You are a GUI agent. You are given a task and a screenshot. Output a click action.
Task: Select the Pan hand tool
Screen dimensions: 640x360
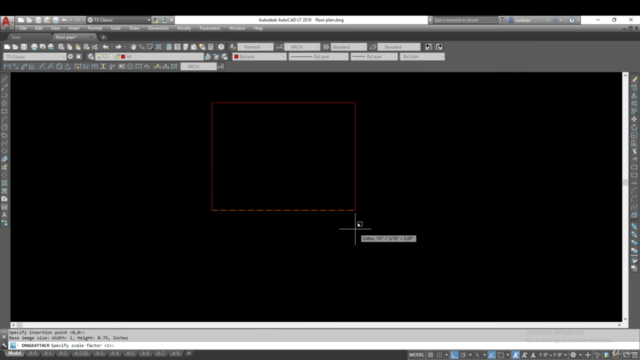tap(133, 47)
